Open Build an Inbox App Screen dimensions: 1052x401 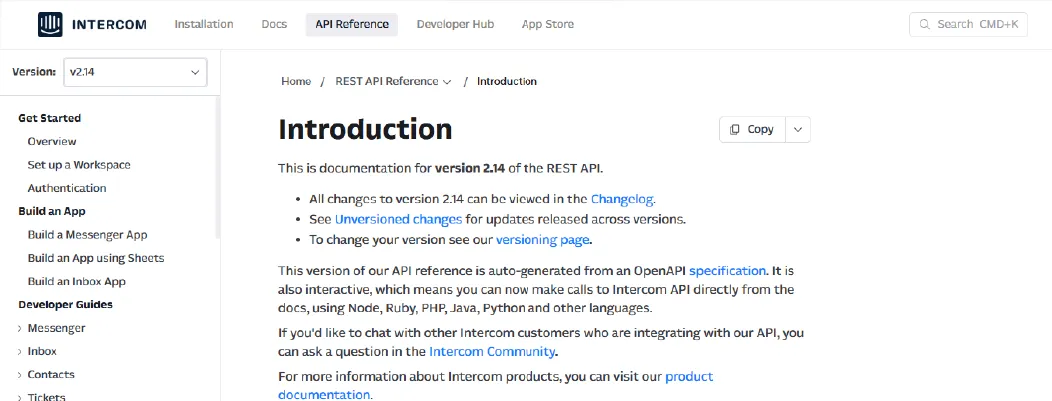pos(76,282)
